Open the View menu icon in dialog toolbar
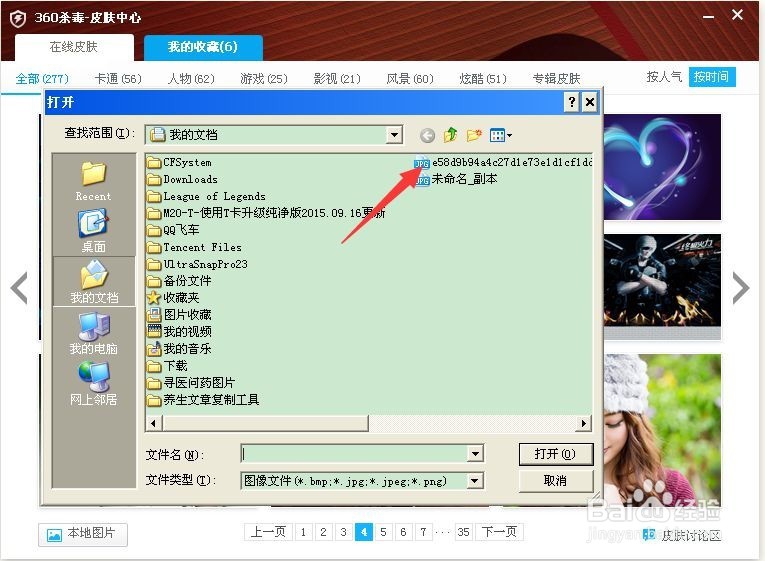Image resolution: width=765 pixels, height=561 pixels. 501,135
